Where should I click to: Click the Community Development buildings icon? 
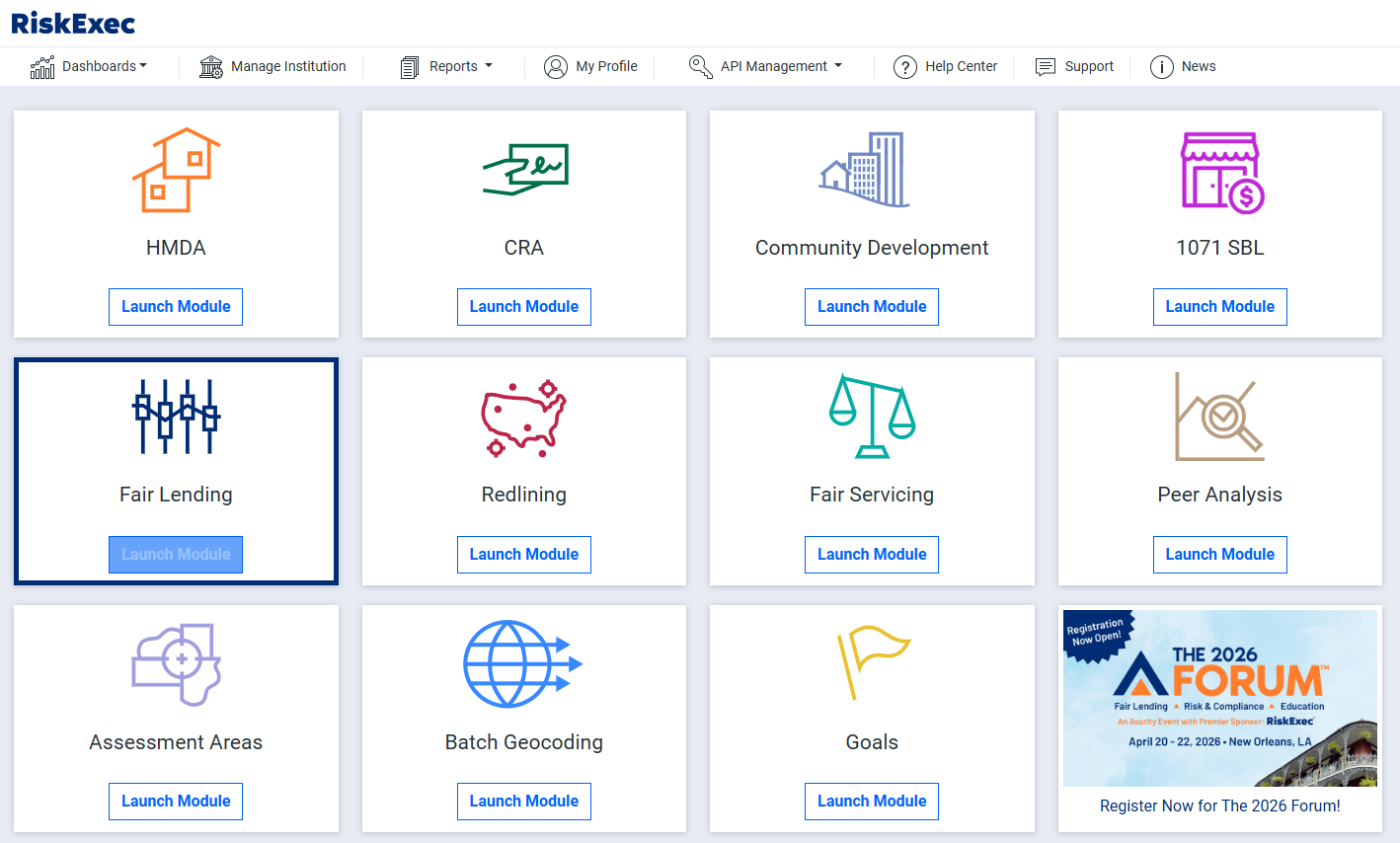pyautogui.click(x=865, y=170)
